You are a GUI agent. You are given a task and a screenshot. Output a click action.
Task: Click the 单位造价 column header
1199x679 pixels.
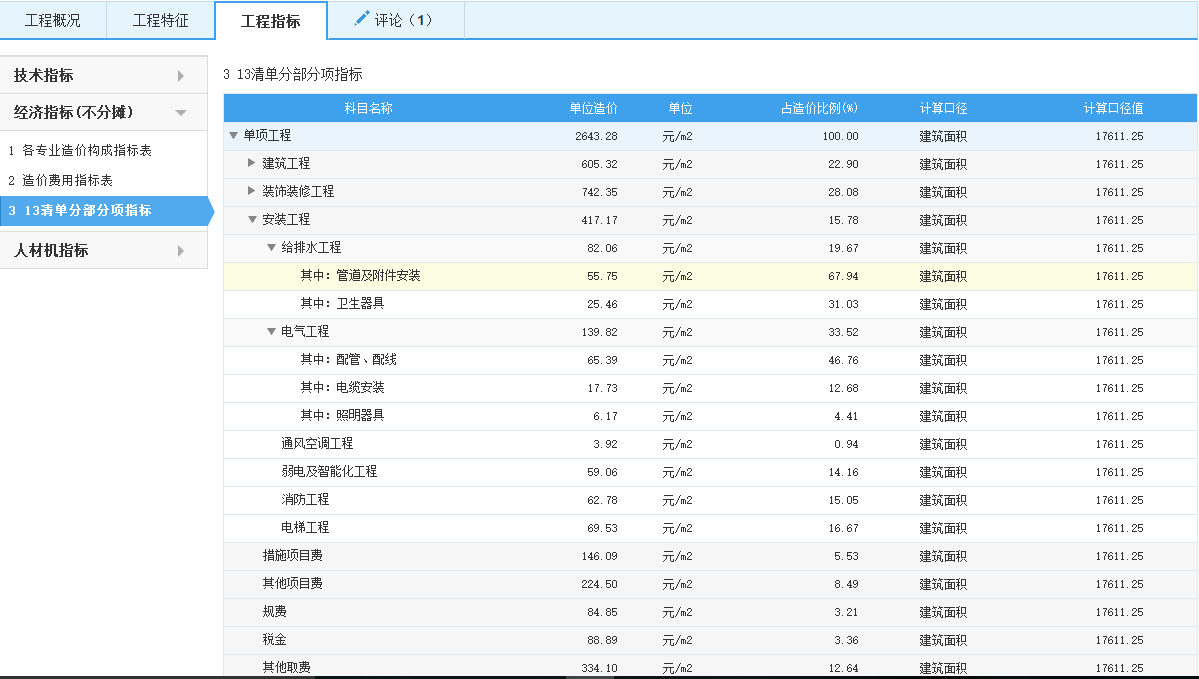click(x=593, y=109)
